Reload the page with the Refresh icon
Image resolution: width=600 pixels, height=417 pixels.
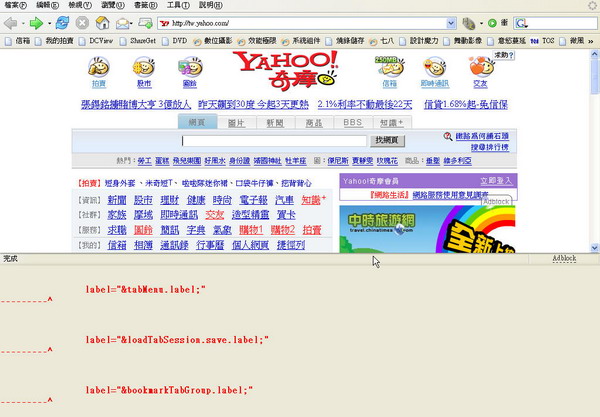coord(62,23)
